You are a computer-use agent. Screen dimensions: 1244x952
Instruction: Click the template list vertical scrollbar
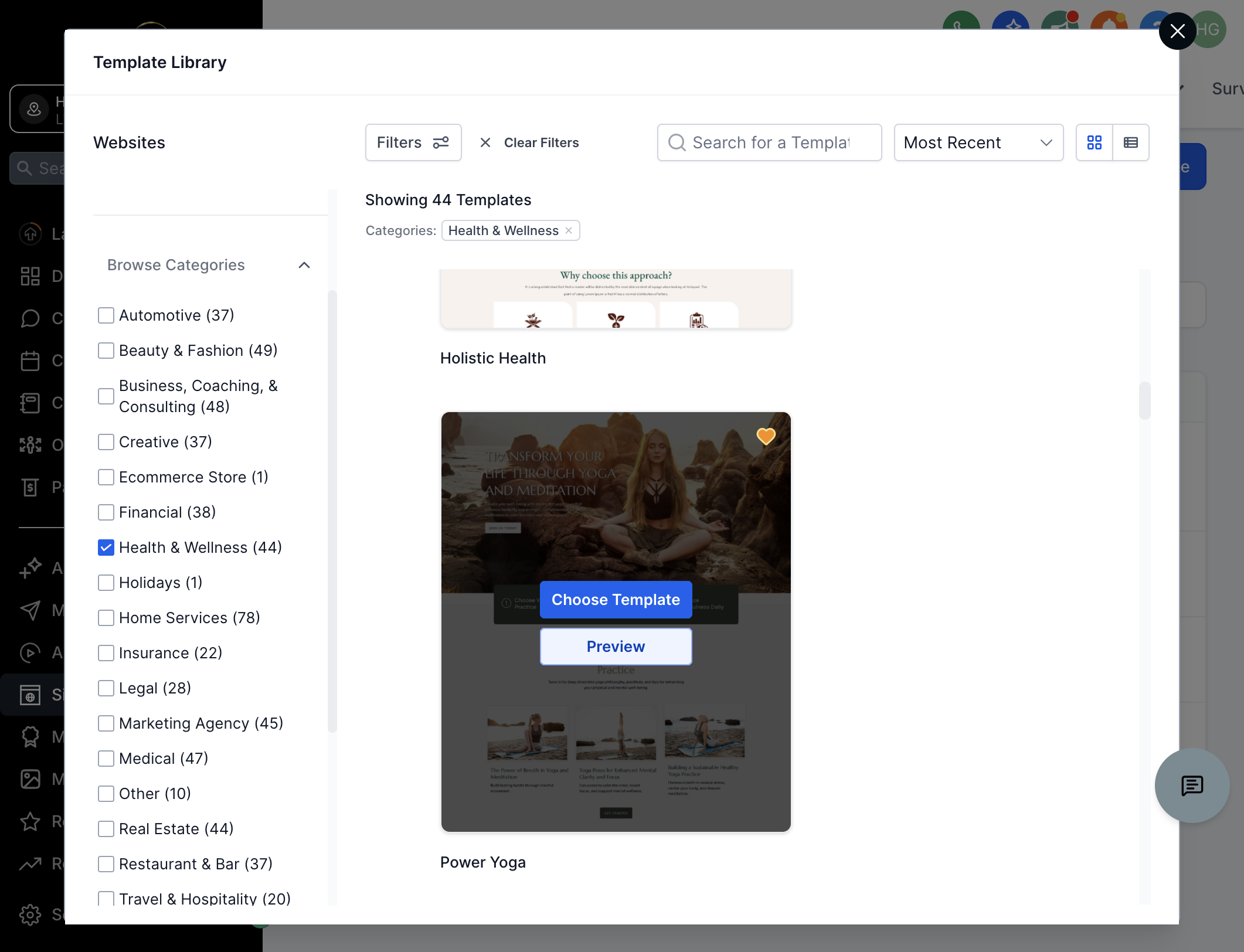[x=1145, y=401]
